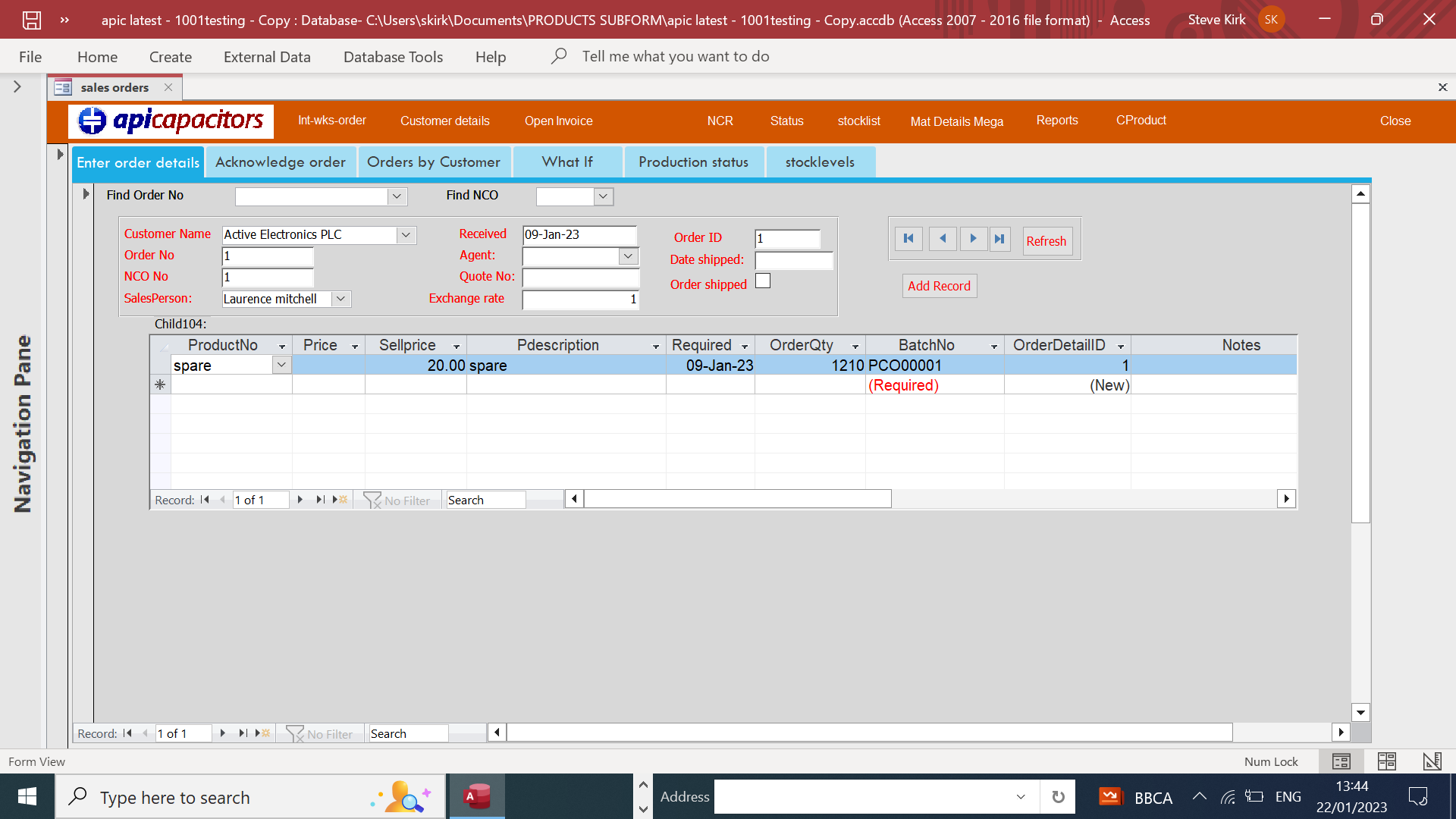Click the main form vertical scrollbar thumb
This screenshot has width=1456, height=819.
[1360, 363]
